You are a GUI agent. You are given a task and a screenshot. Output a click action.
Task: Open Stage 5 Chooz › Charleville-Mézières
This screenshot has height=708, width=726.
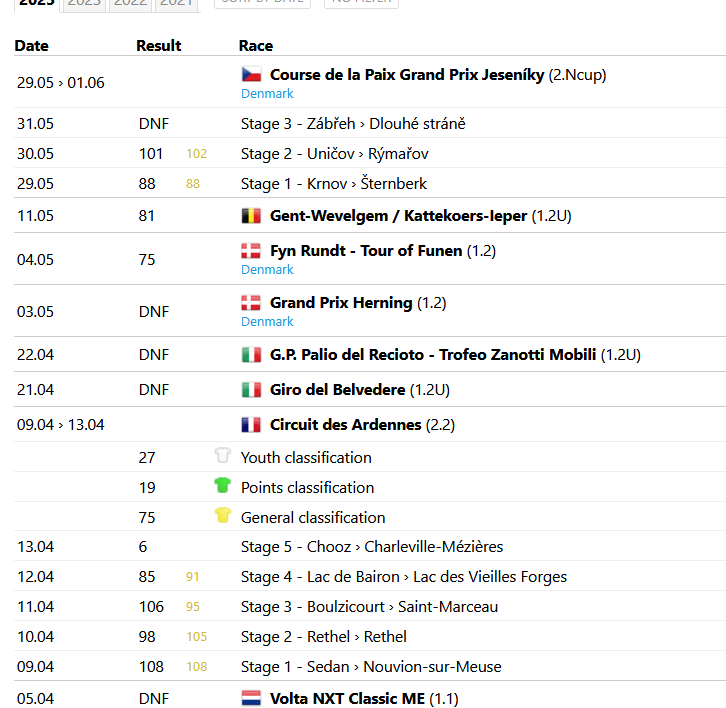tap(372, 546)
